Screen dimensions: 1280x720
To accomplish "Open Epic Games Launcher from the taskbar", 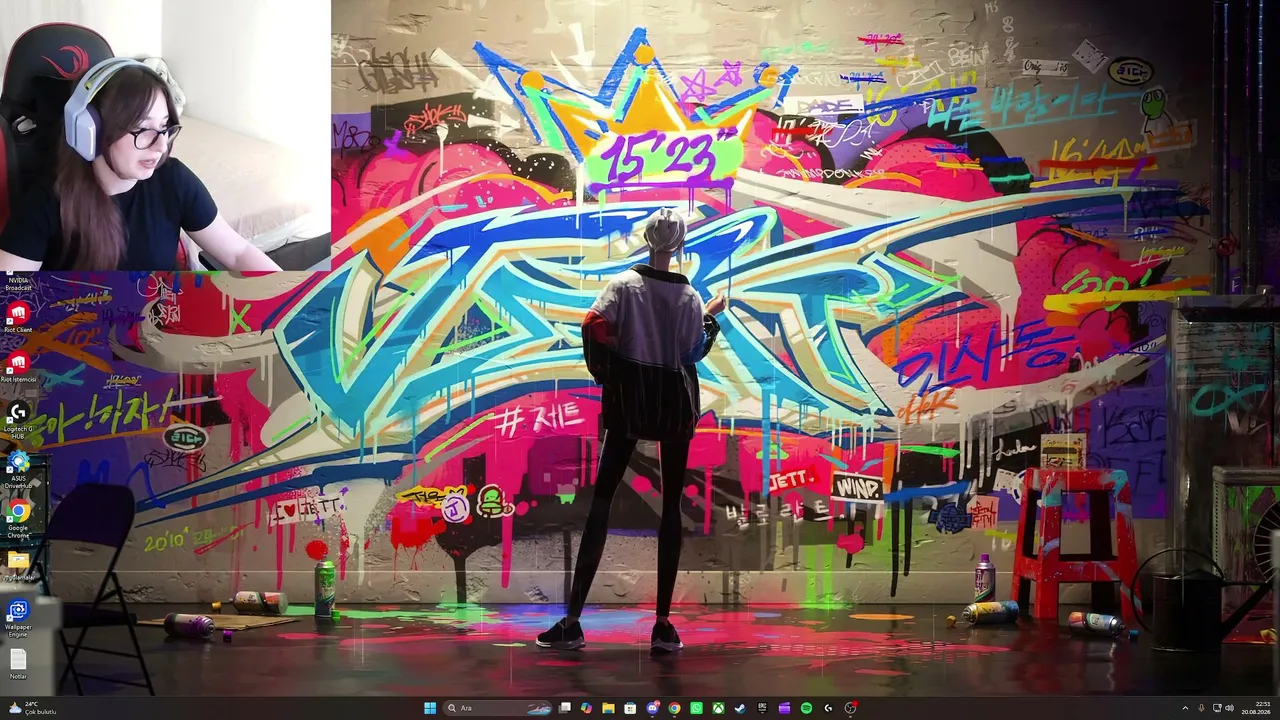I will click(762, 708).
